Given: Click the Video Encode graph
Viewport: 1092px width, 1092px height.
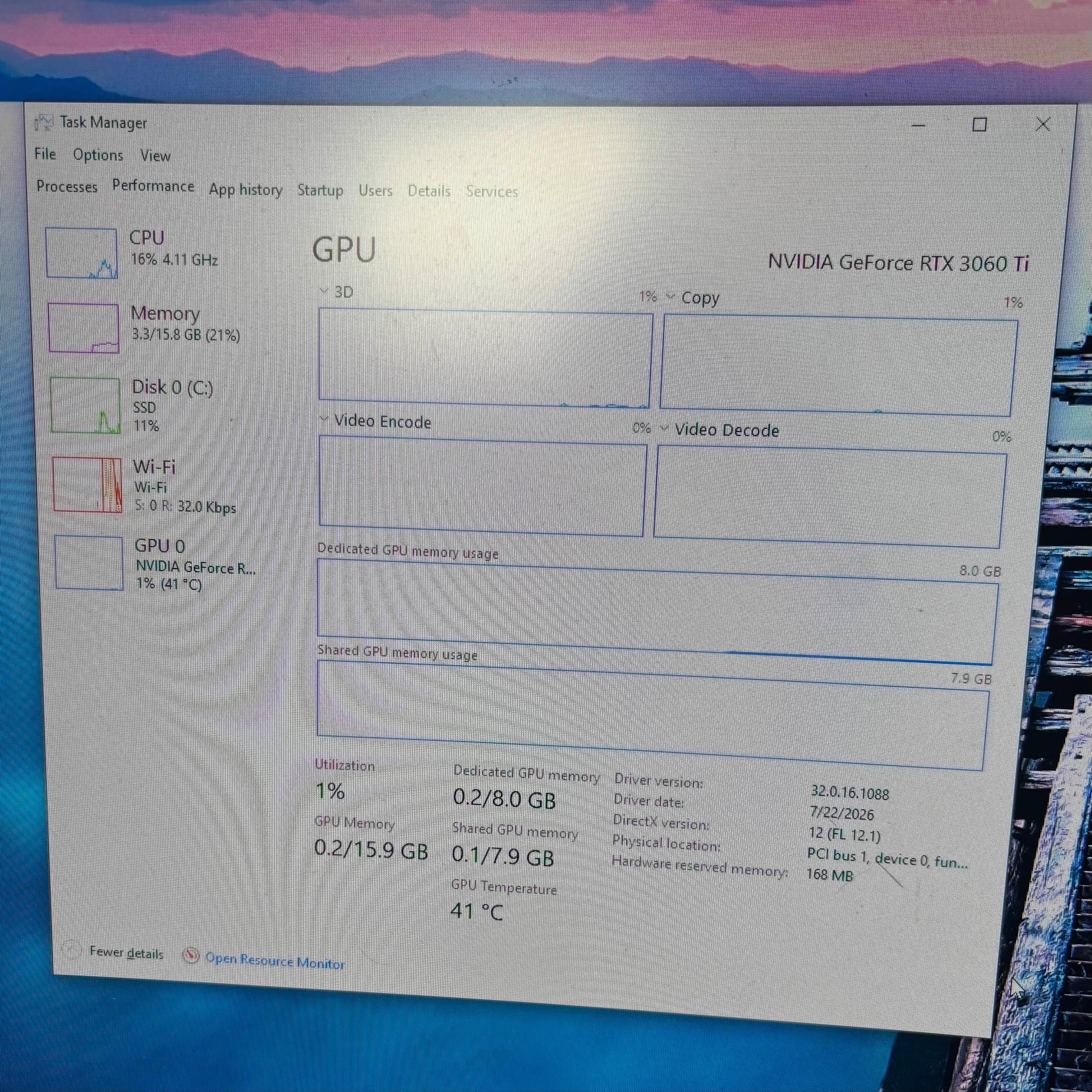Looking at the screenshot, I should 483,486.
